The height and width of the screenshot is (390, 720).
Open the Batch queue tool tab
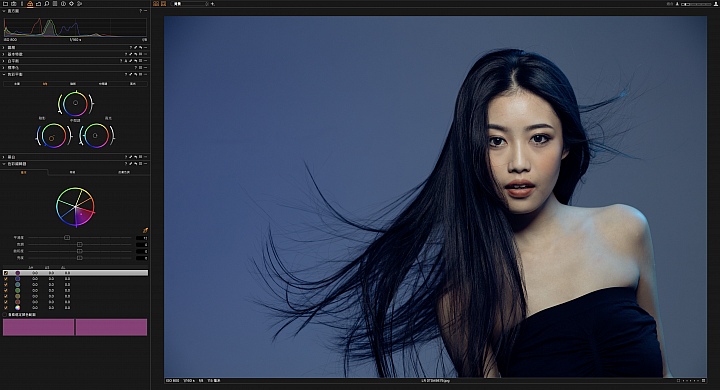tap(79, 4)
